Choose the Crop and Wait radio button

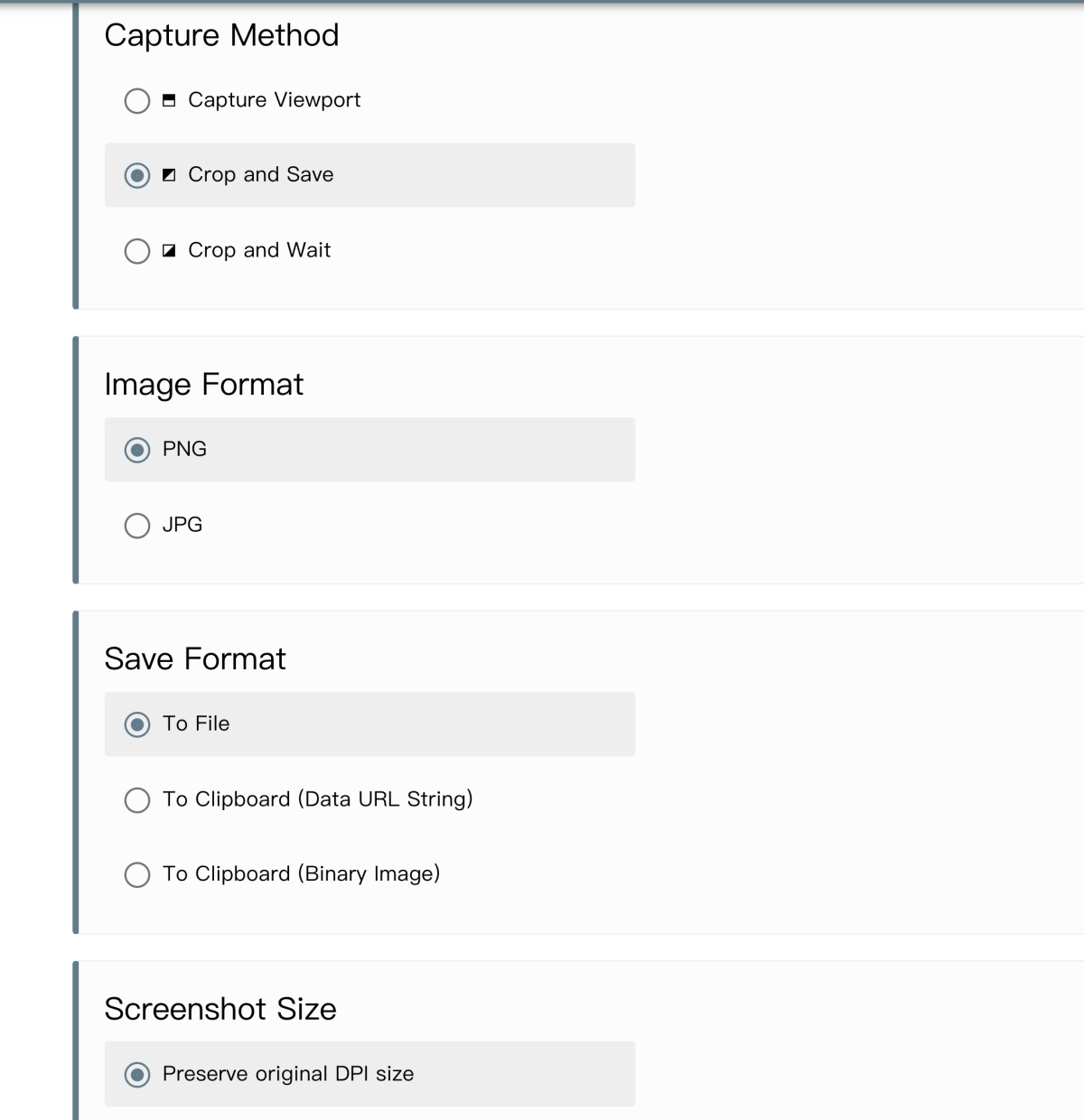coord(137,250)
